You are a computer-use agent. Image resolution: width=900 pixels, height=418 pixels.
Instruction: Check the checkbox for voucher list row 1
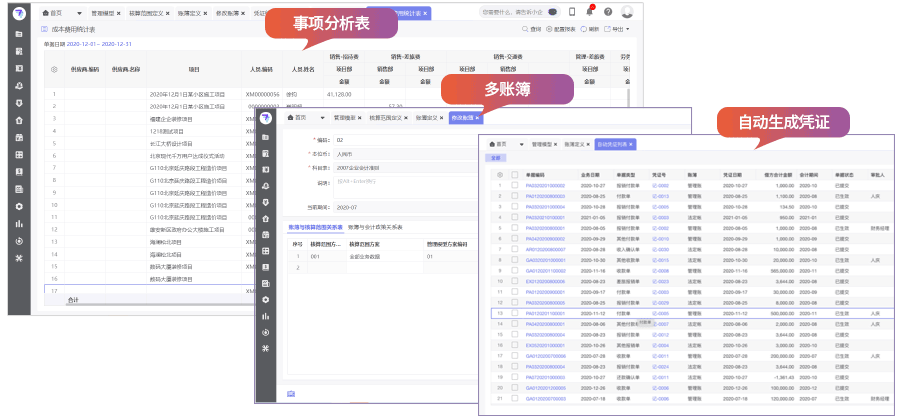[514, 186]
